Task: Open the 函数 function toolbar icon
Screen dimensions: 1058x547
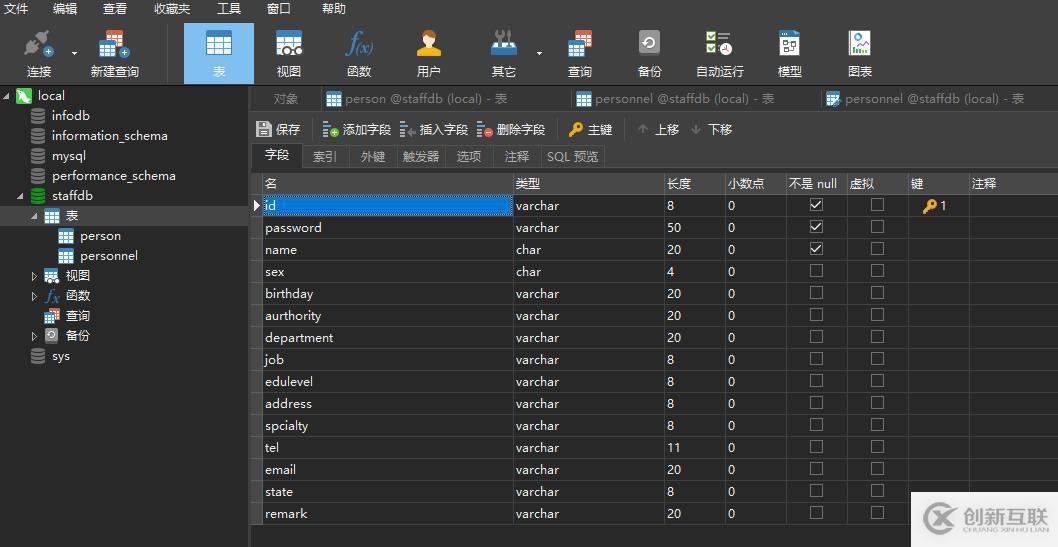Action: point(359,53)
